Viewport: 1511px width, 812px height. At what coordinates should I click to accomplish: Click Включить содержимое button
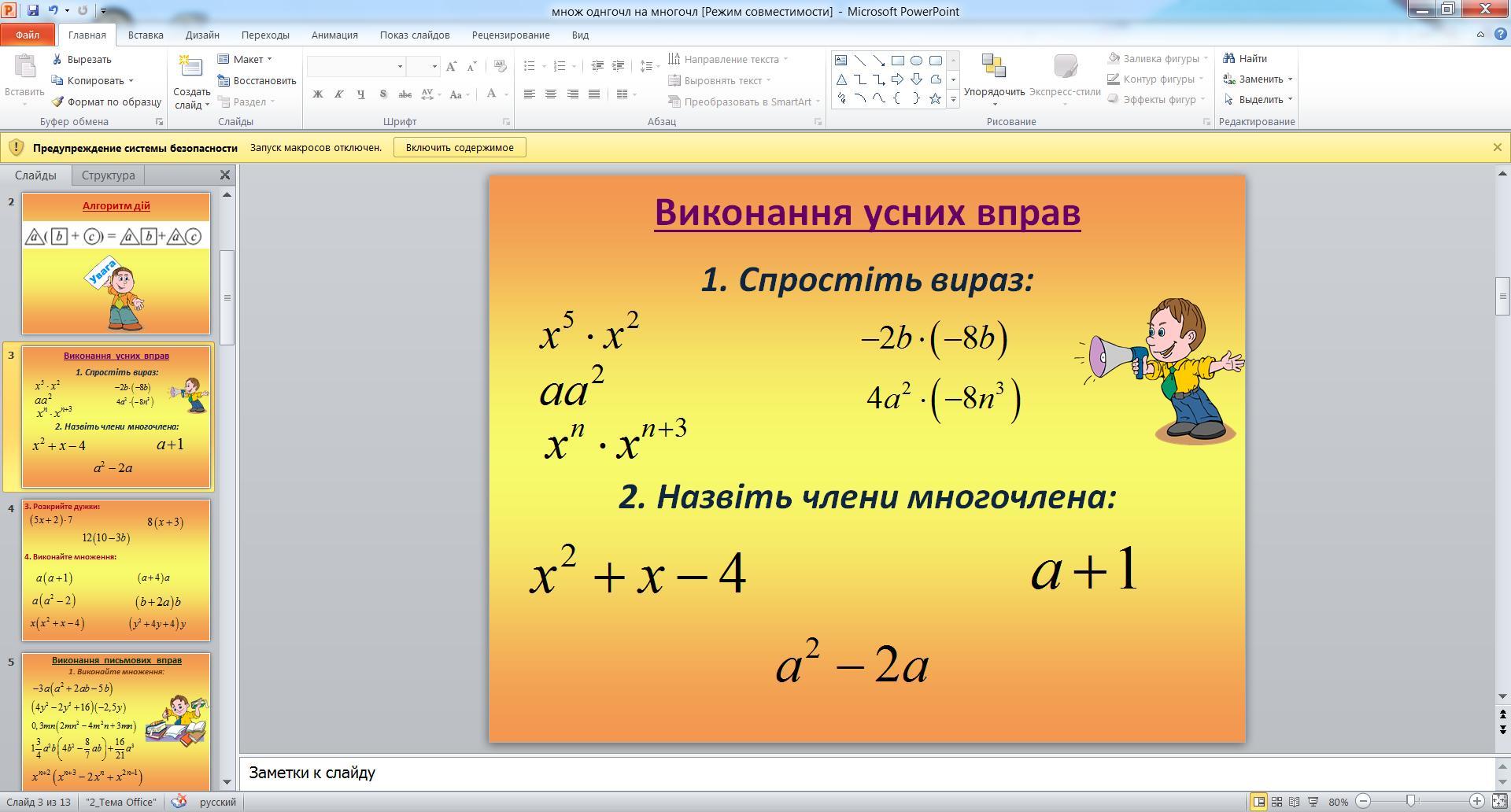coord(460,147)
